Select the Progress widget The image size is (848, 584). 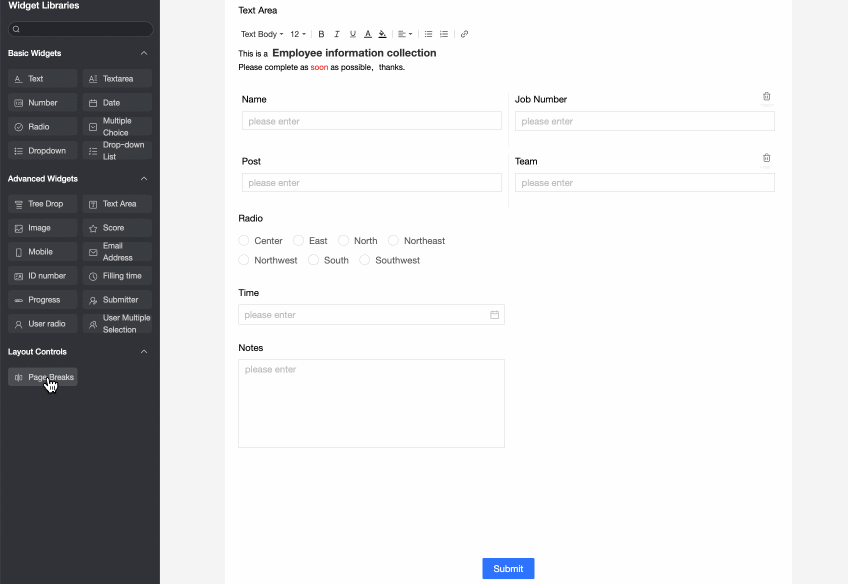43,300
